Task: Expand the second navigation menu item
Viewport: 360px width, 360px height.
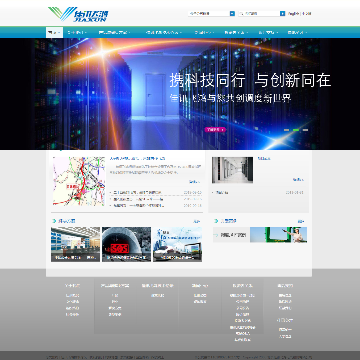Action: (x=76, y=32)
